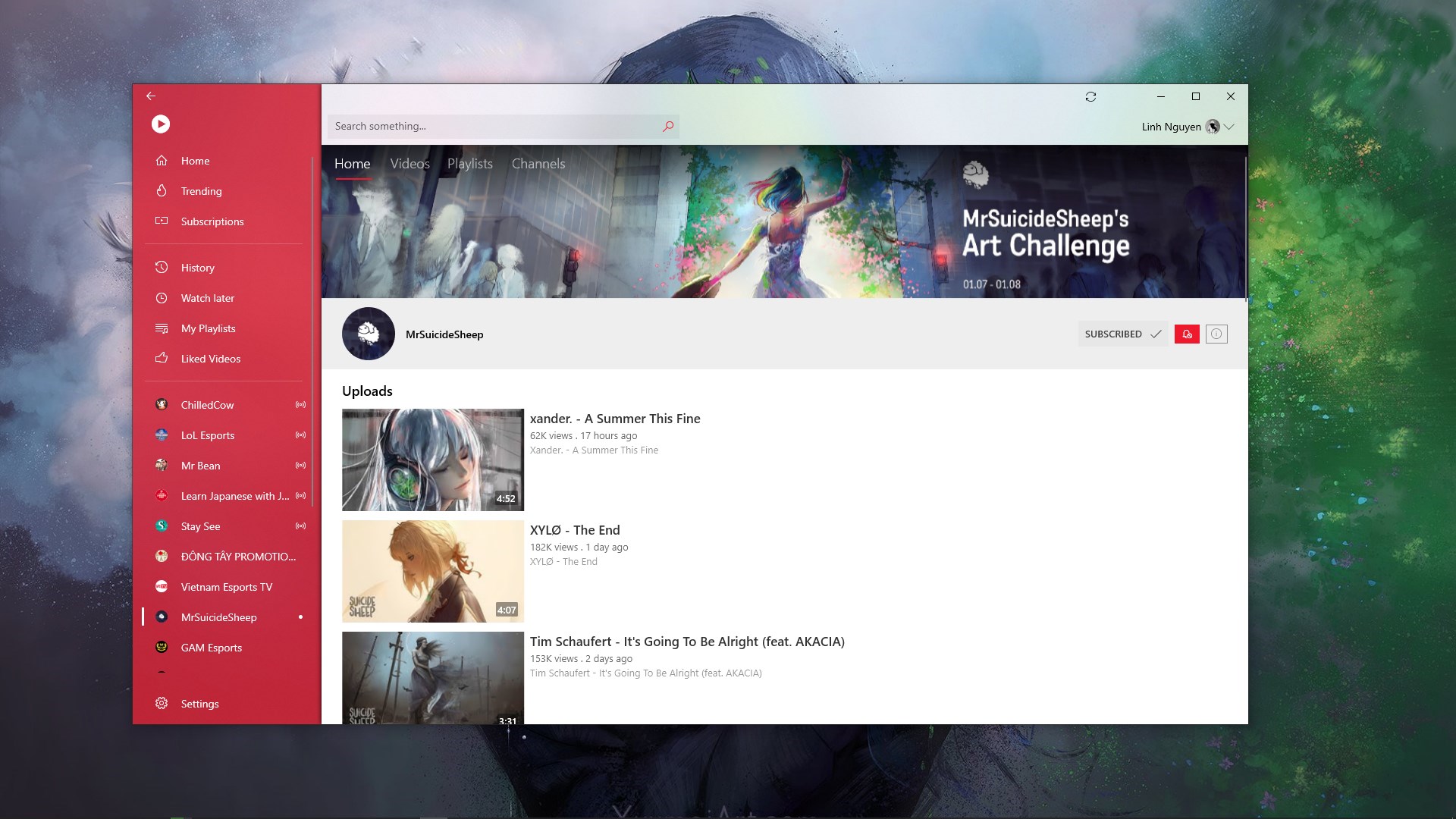The height and width of the screenshot is (819, 1456).
Task: Toggle the SUBSCRIBED button
Action: pyautogui.click(x=1122, y=334)
